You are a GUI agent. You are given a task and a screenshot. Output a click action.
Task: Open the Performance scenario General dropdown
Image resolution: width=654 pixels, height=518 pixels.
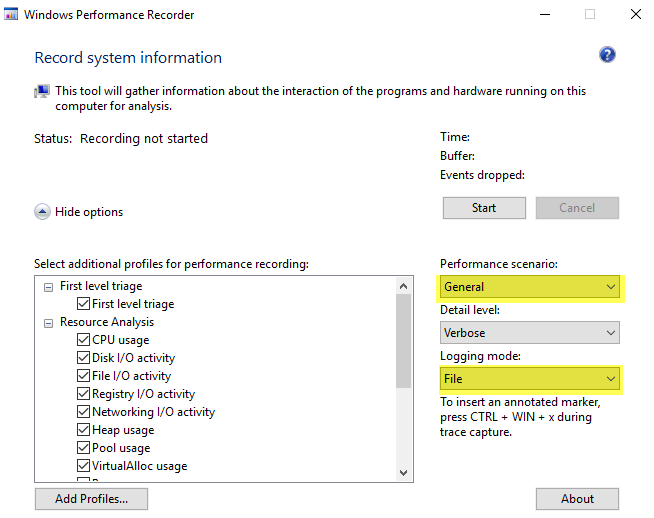(530, 287)
